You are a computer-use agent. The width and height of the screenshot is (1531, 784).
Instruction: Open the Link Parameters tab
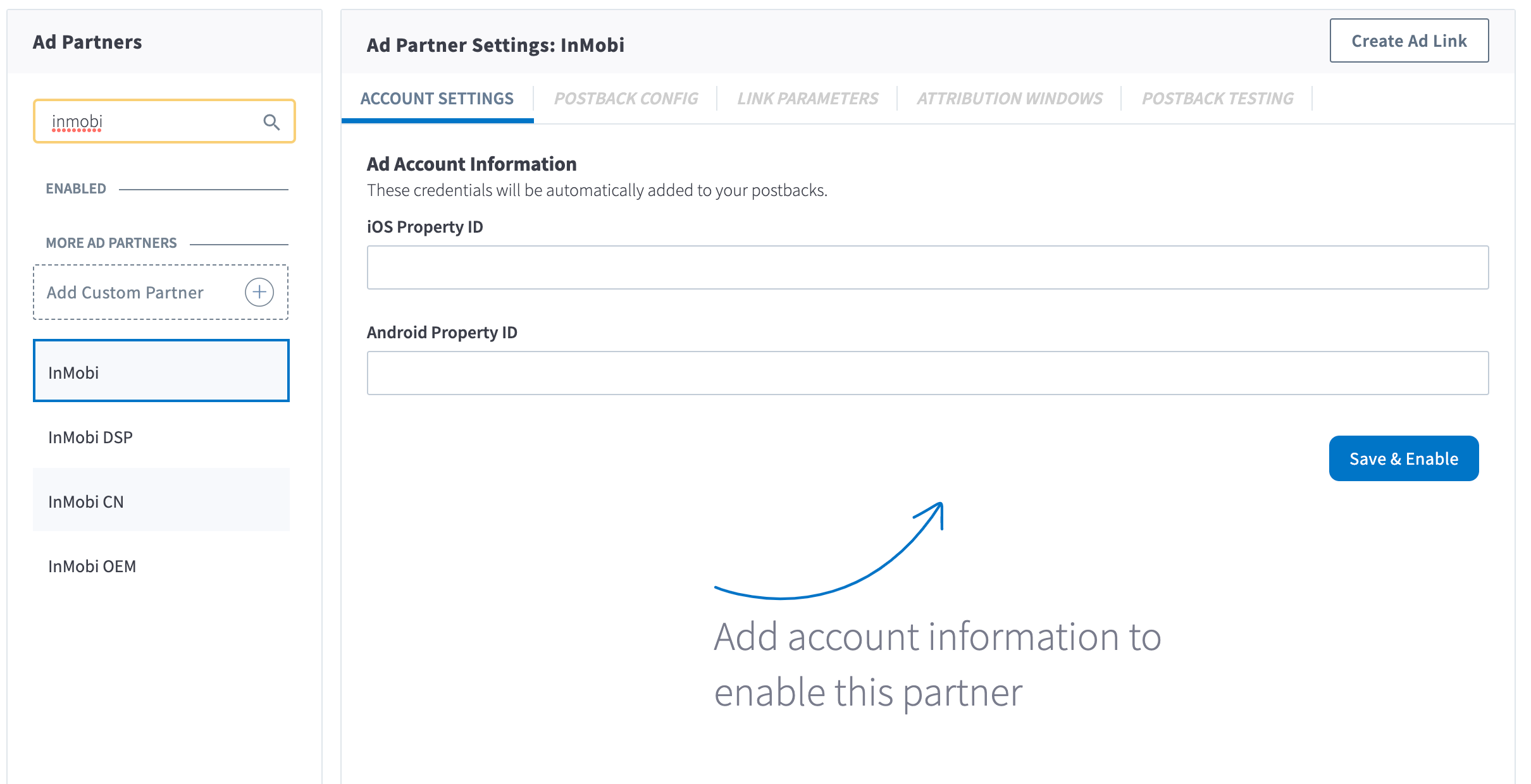(807, 99)
